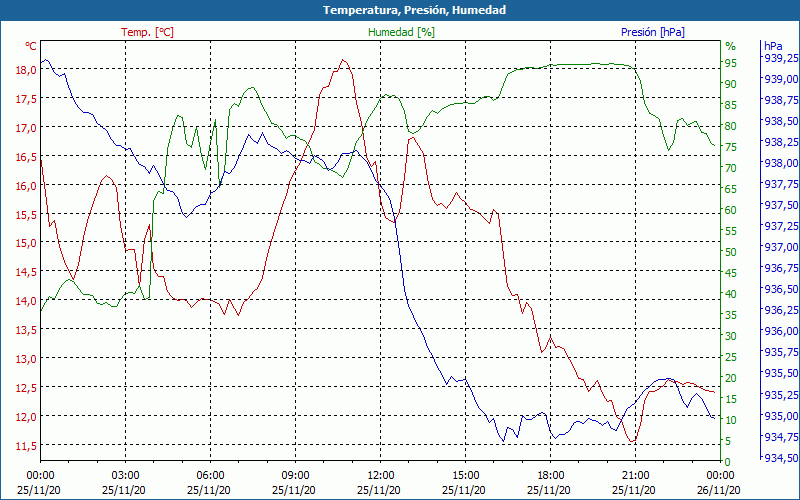
Task: Click the '65' humidity axis tick
Action: click(x=731, y=189)
